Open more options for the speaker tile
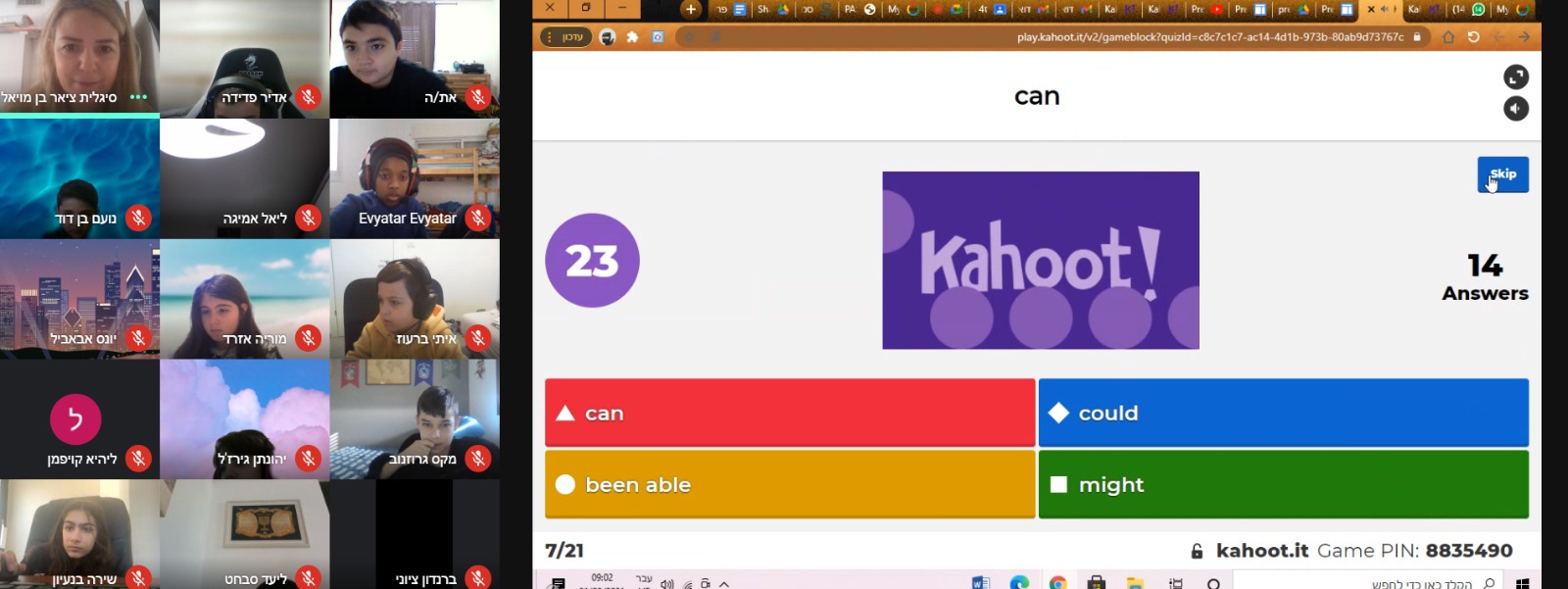This screenshot has width=1568, height=589. [138, 97]
